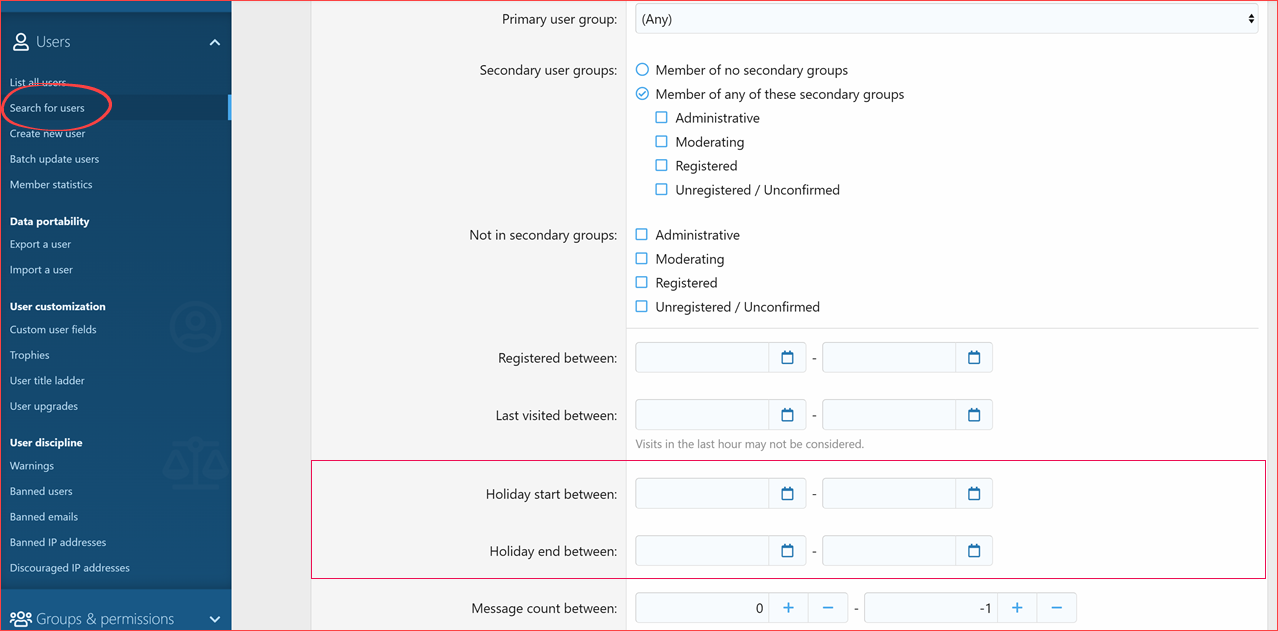The height and width of the screenshot is (631, 1278).
Task: Click the Create new user link
Action: pyautogui.click(x=47, y=133)
